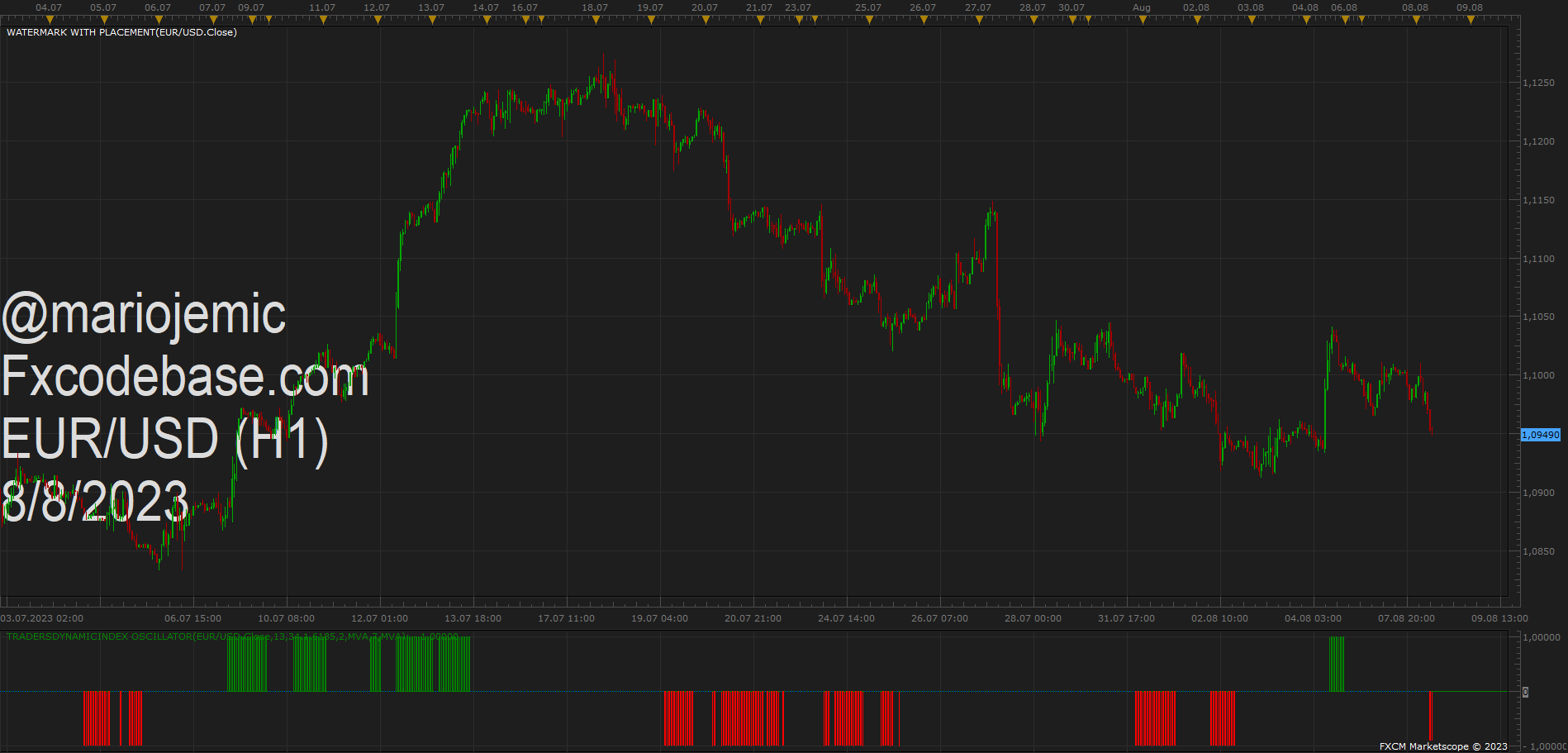1568x753 pixels.
Task: Click the 1,1100 price axis label
Action: tap(1538, 259)
